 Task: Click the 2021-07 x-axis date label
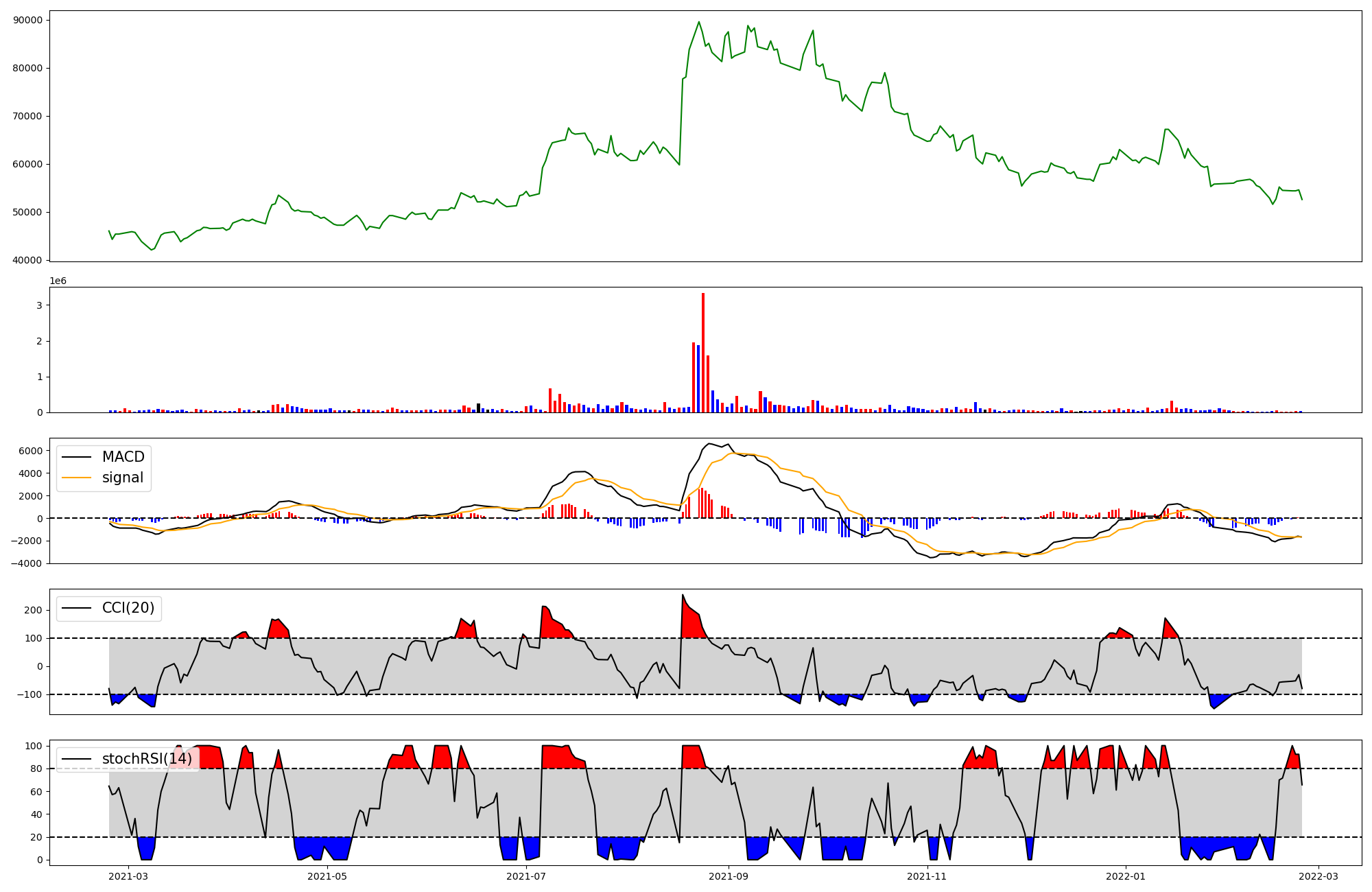point(526,876)
